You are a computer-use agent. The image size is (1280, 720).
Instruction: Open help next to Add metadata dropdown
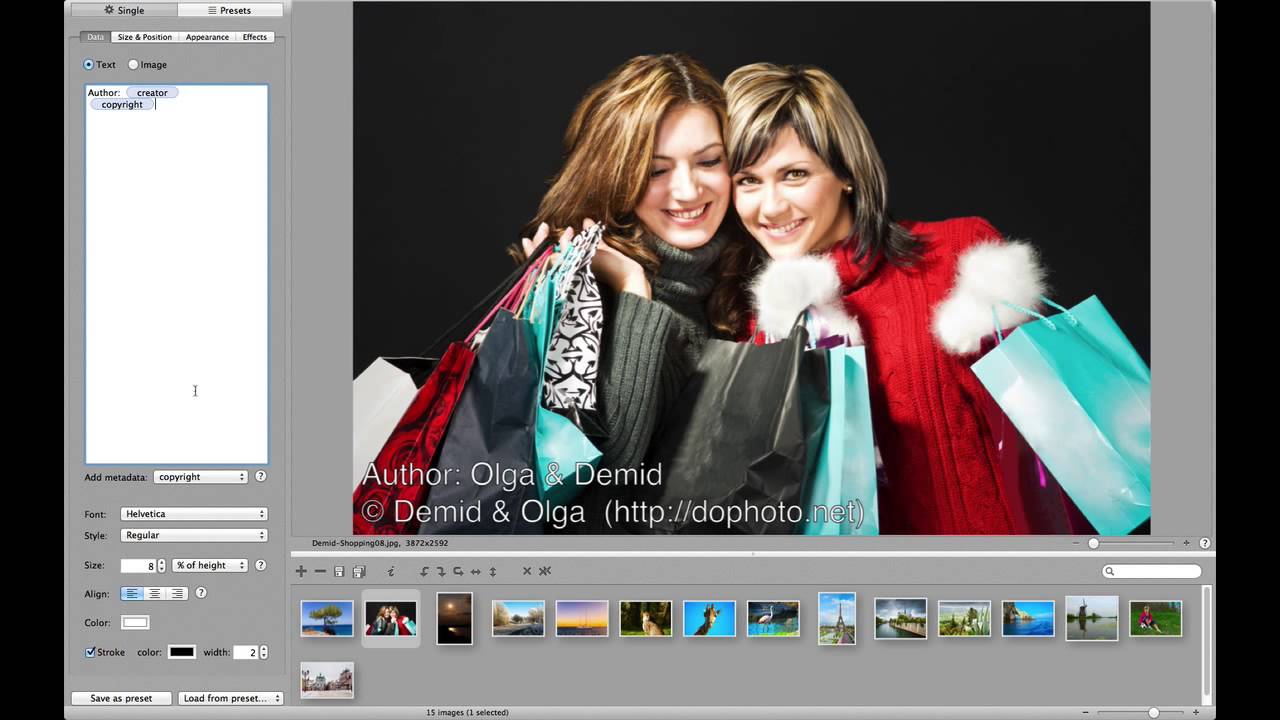260,477
